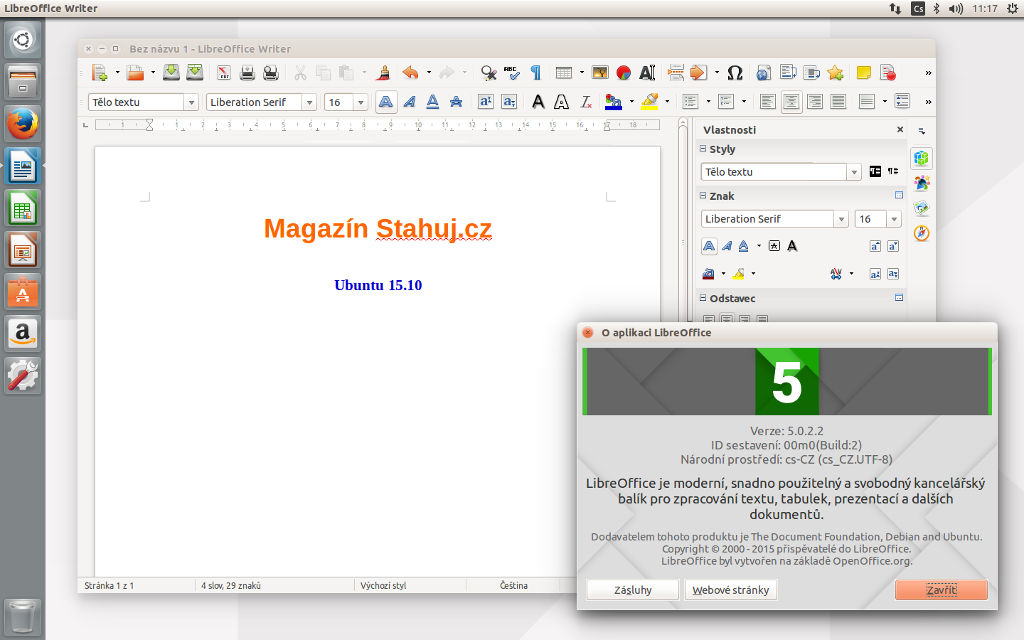
Task: Click the Undo arrow icon
Action: tap(410, 72)
